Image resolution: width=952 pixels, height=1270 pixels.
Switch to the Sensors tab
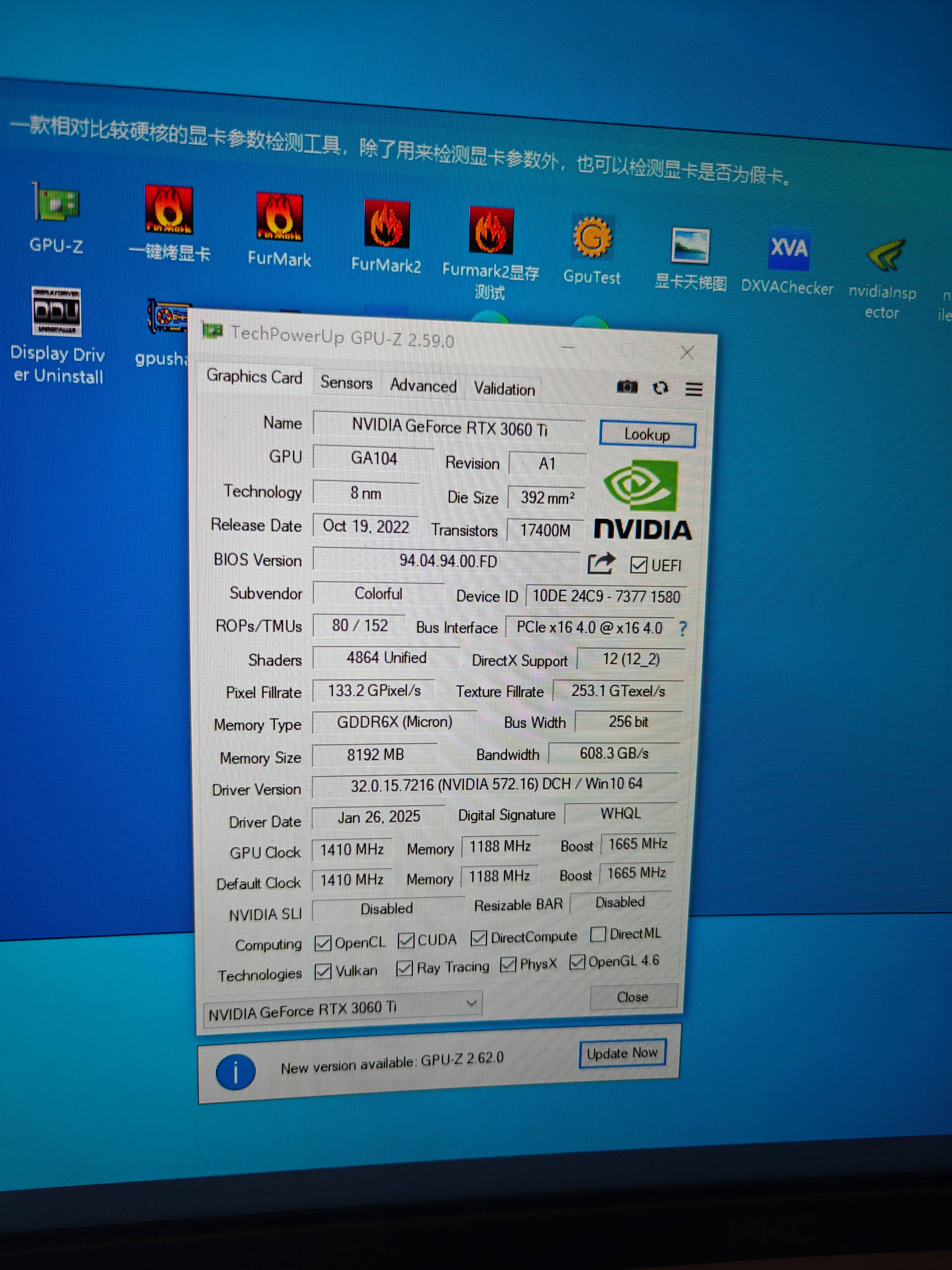346,382
